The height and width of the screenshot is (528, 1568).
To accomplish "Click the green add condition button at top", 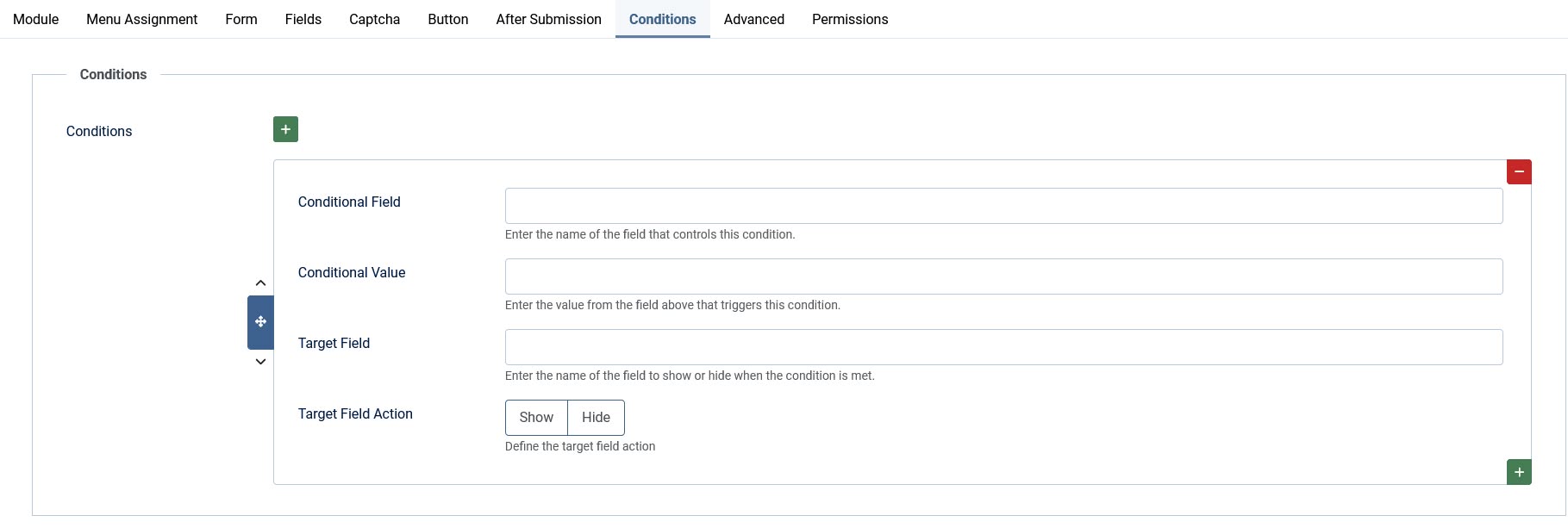I will [x=285, y=129].
